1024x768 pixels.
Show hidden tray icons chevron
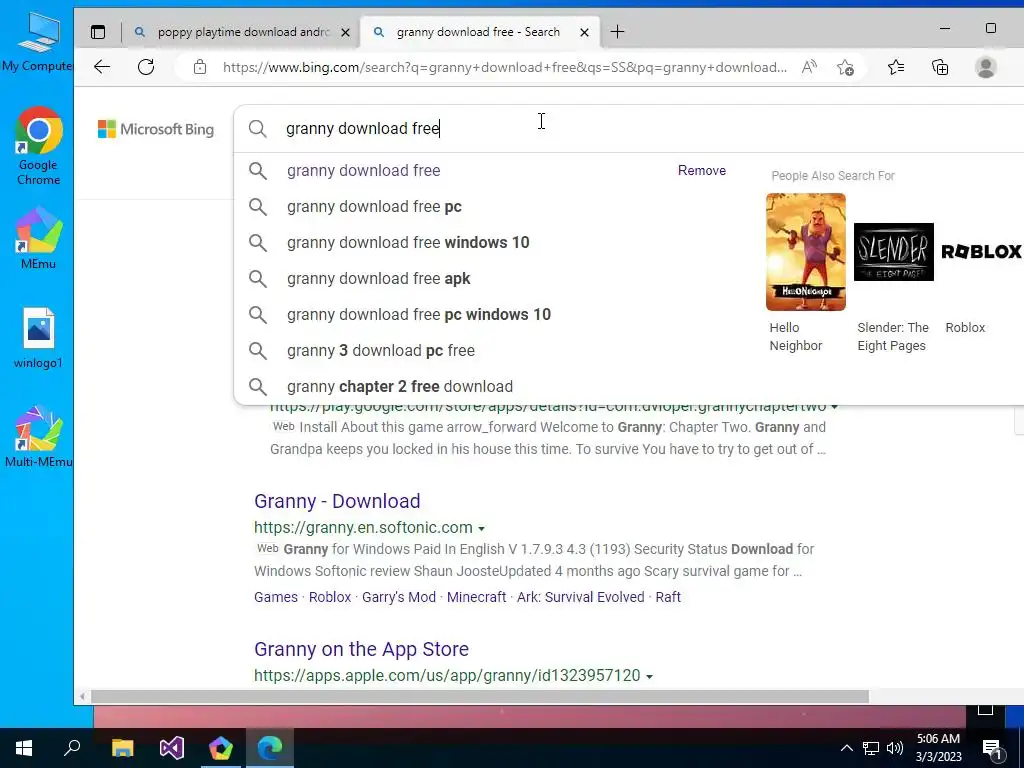pyautogui.click(x=846, y=748)
